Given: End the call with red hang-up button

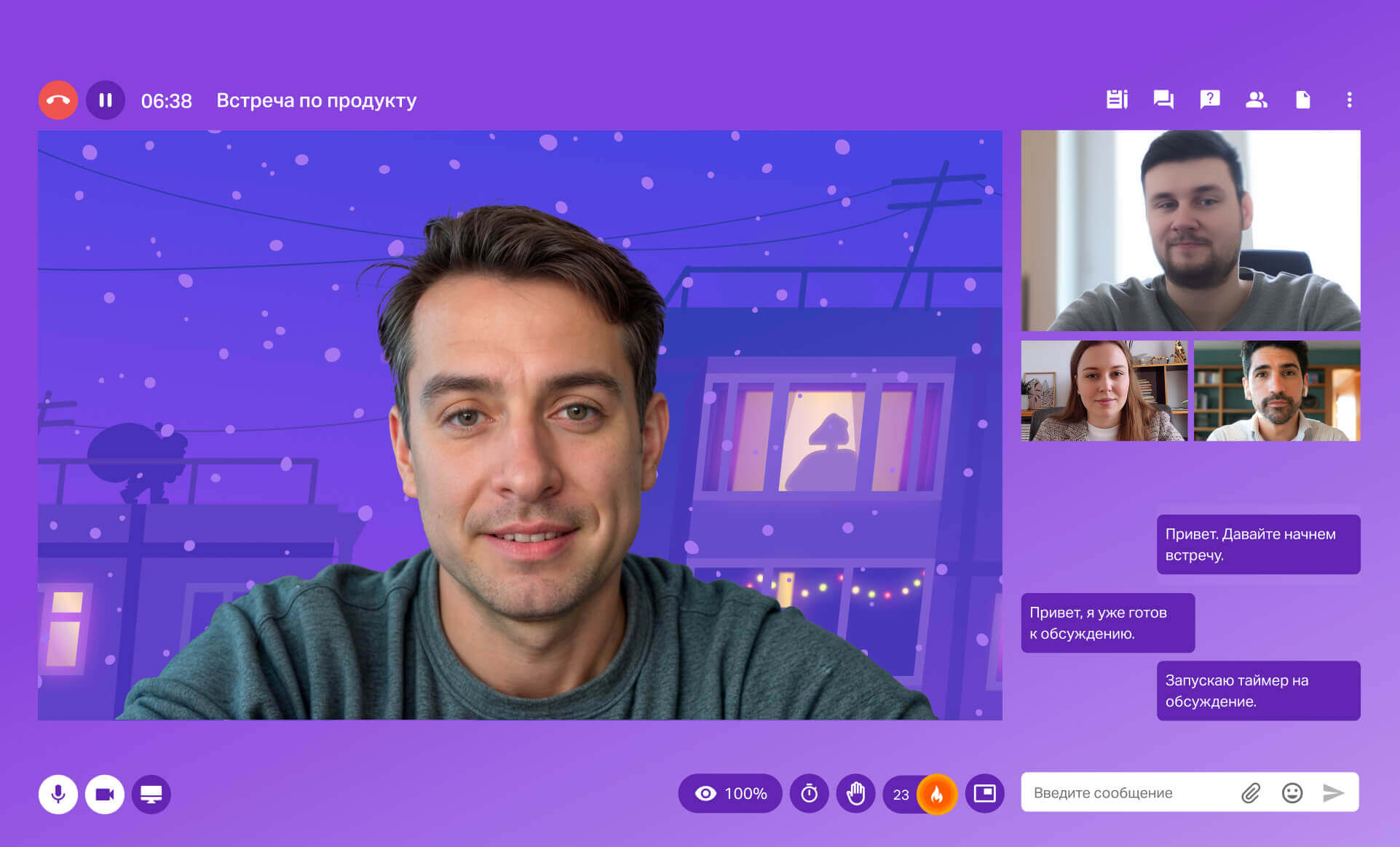Looking at the screenshot, I should coord(58,100).
